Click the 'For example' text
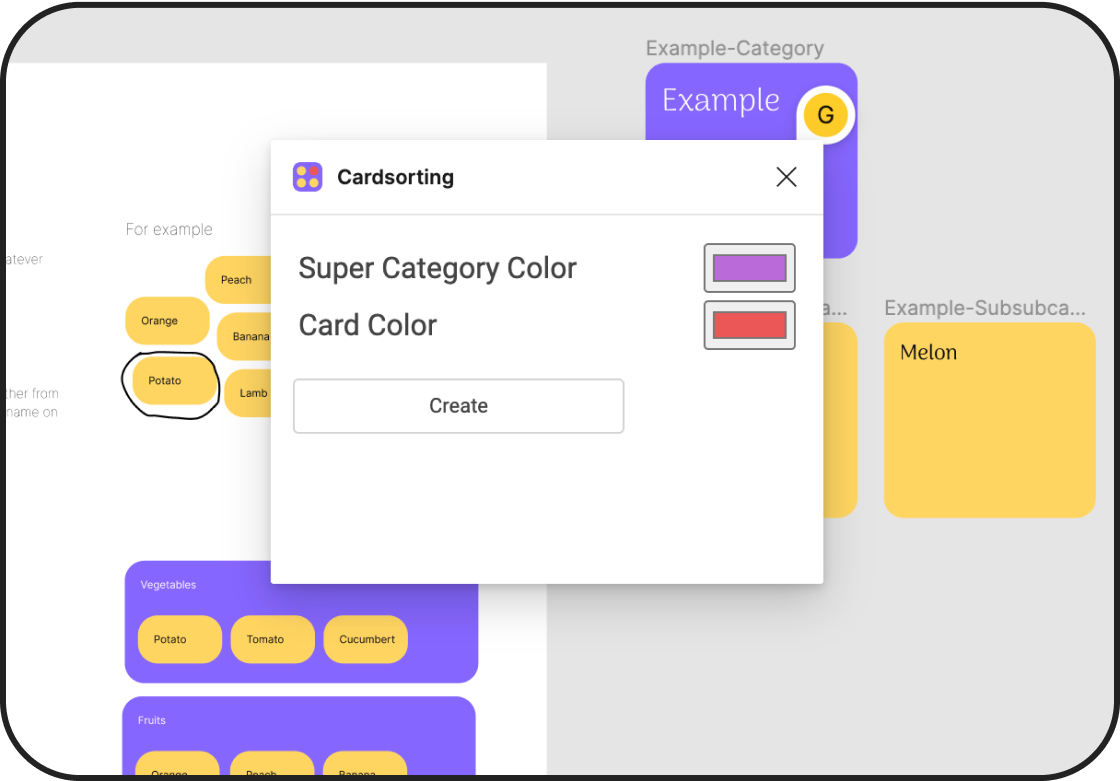 (169, 229)
